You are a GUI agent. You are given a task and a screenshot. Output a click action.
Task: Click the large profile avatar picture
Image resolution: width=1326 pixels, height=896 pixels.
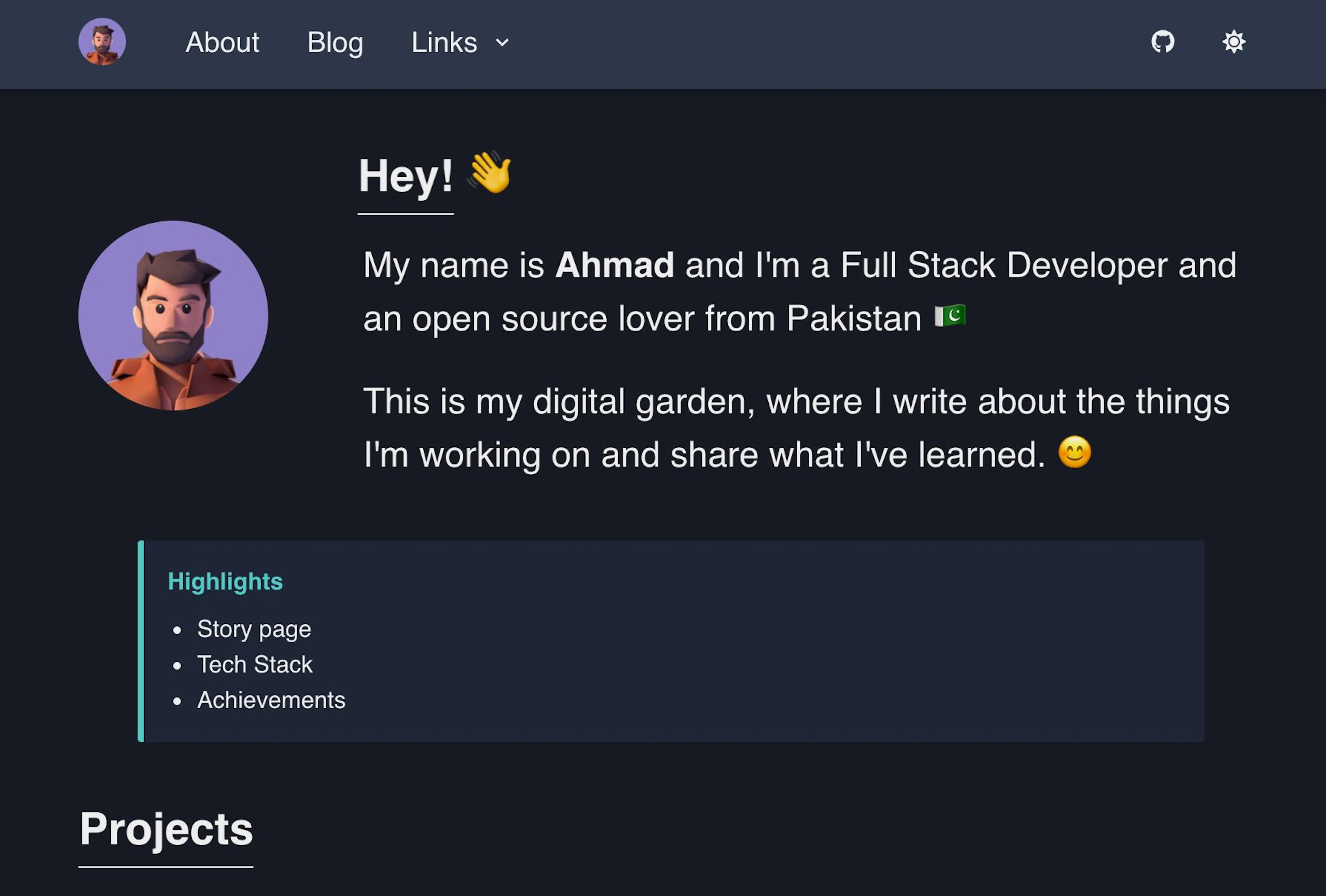173,315
